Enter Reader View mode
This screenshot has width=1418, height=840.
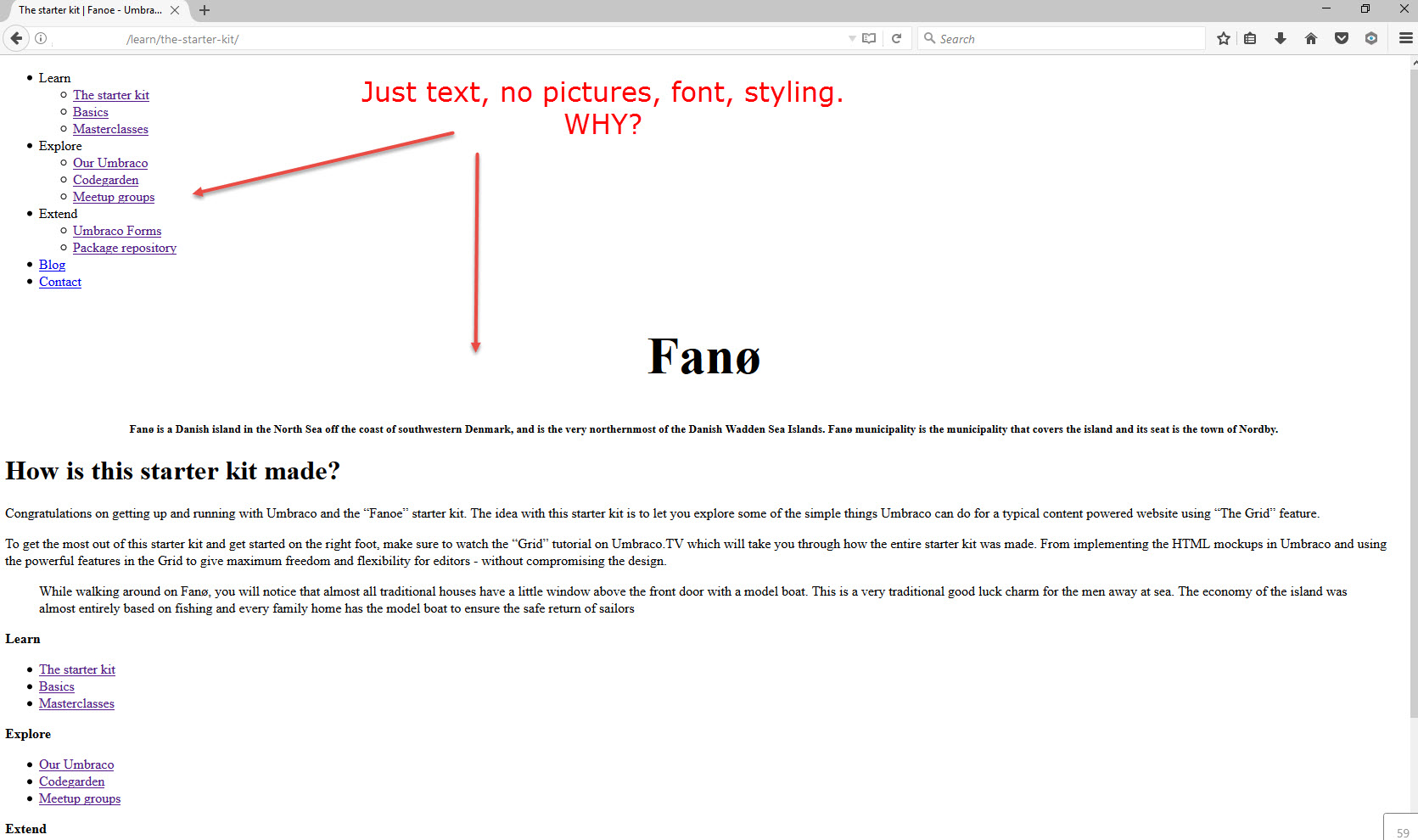pyautogui.click(x=869, y=38)
